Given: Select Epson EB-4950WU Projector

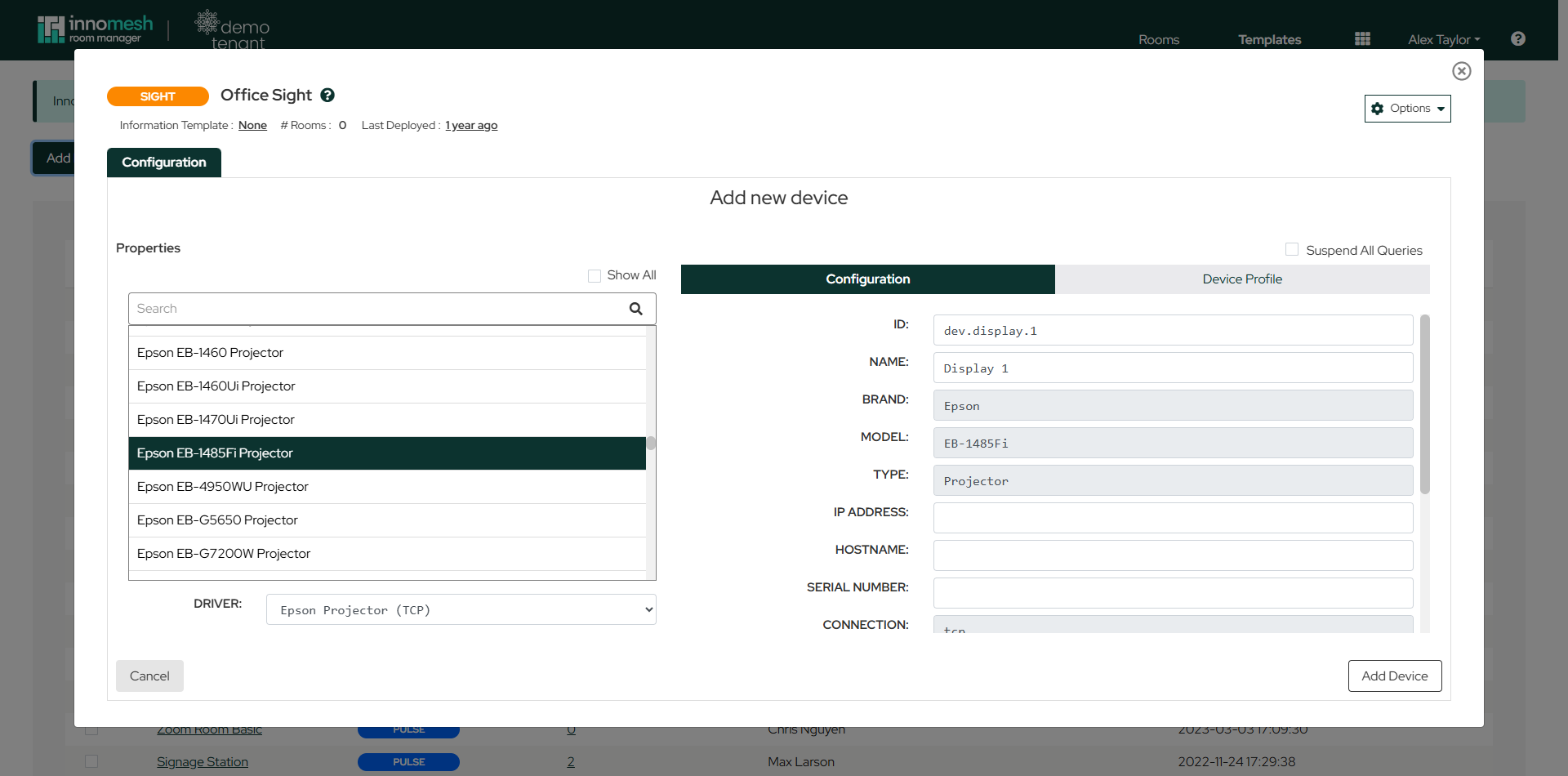Looking at the screenshot, I should click(387, 487).
